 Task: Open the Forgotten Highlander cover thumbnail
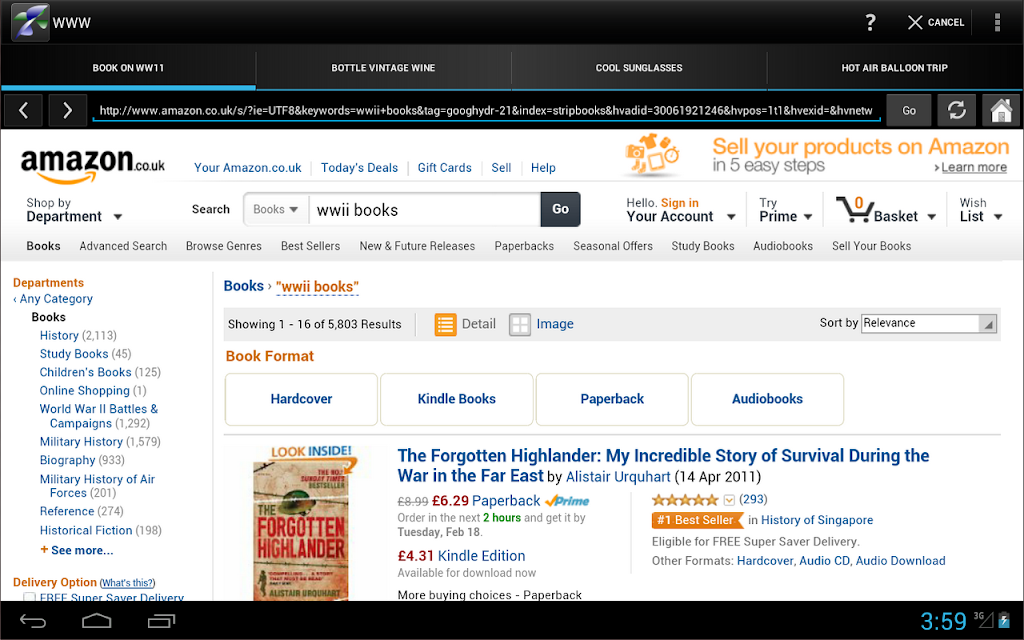pos(302,522)
